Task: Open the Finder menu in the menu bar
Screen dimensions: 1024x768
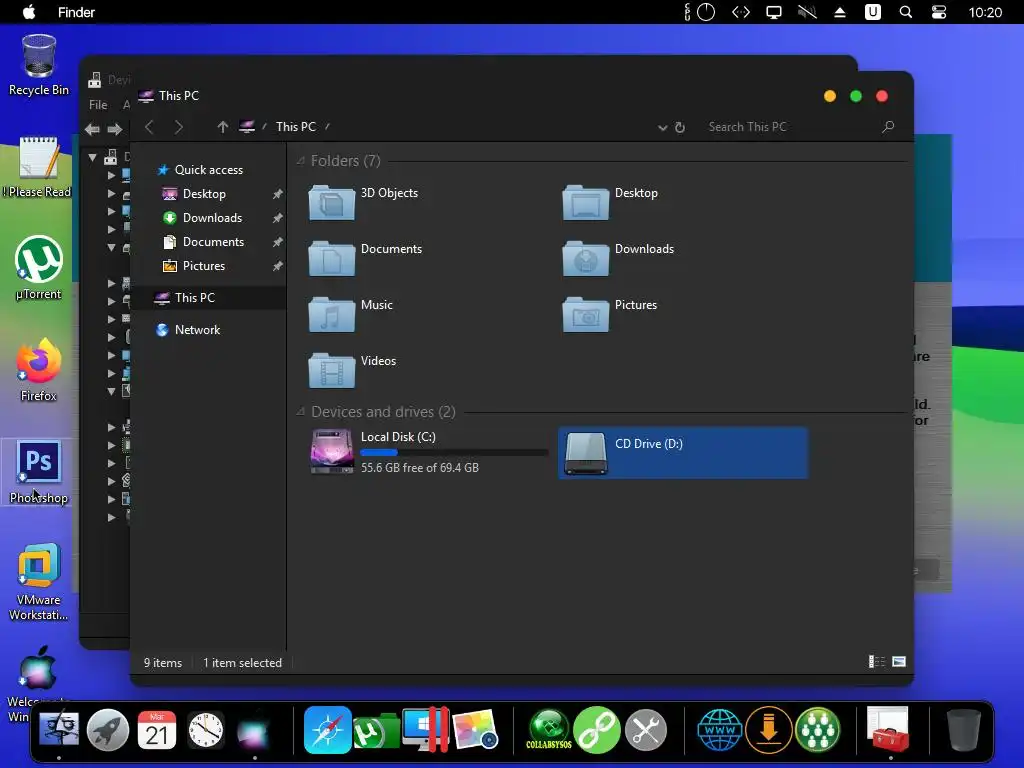Action: coord(76,12)
